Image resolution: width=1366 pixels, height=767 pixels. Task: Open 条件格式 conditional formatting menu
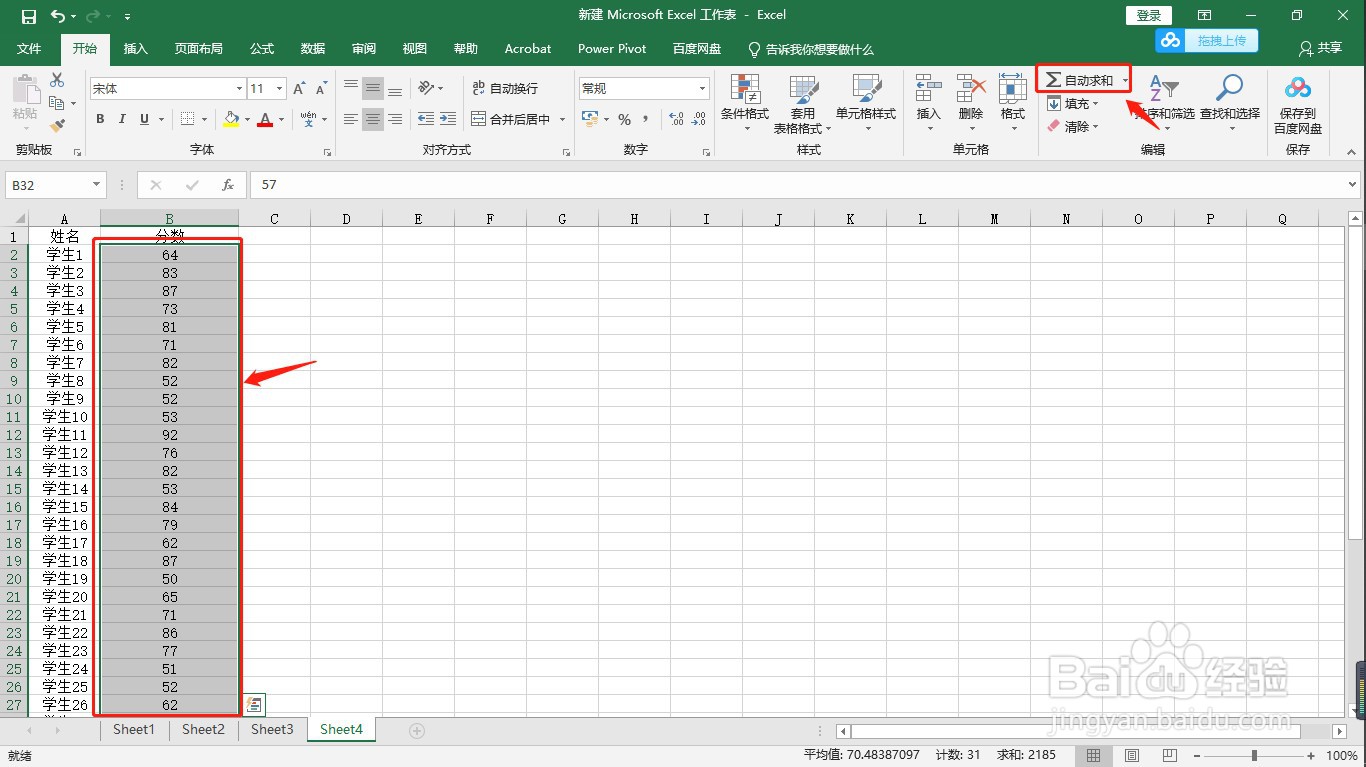[745, 103]
